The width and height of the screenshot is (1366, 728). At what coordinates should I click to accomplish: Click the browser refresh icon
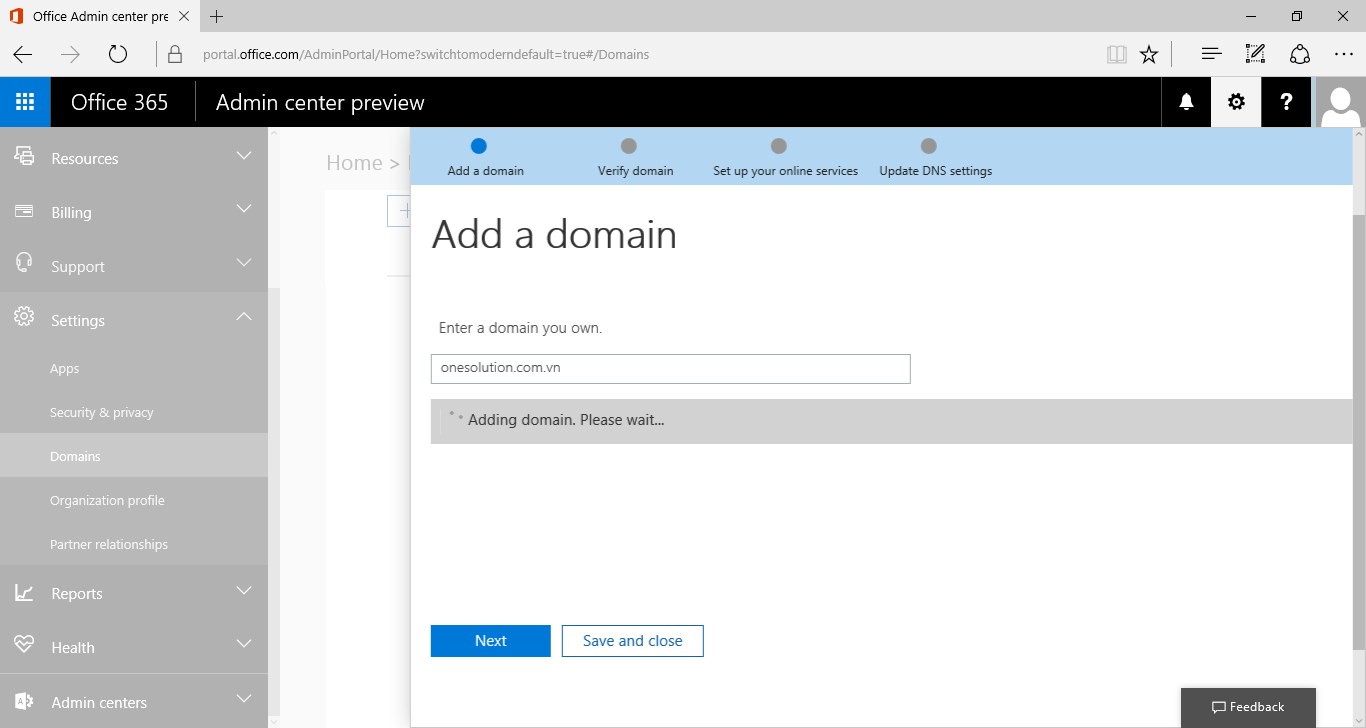tap(118, 54)
